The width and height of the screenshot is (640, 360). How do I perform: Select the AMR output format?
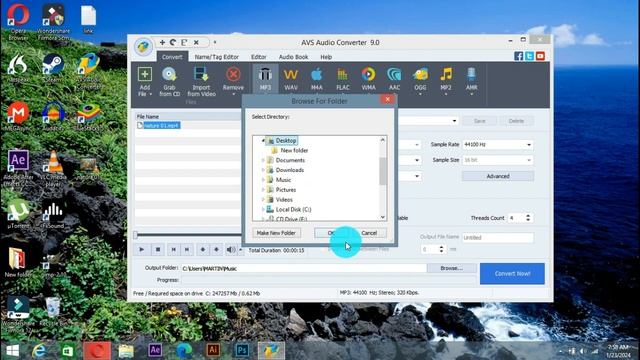471,79
